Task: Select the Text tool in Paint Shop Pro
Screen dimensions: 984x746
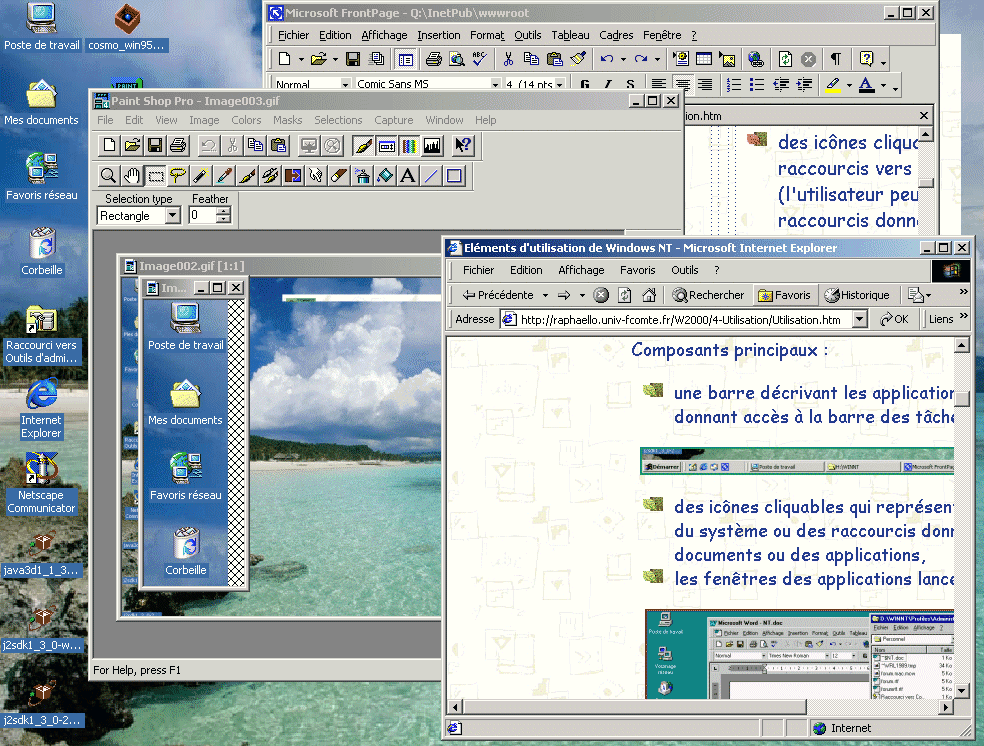Action: [408, 177]
